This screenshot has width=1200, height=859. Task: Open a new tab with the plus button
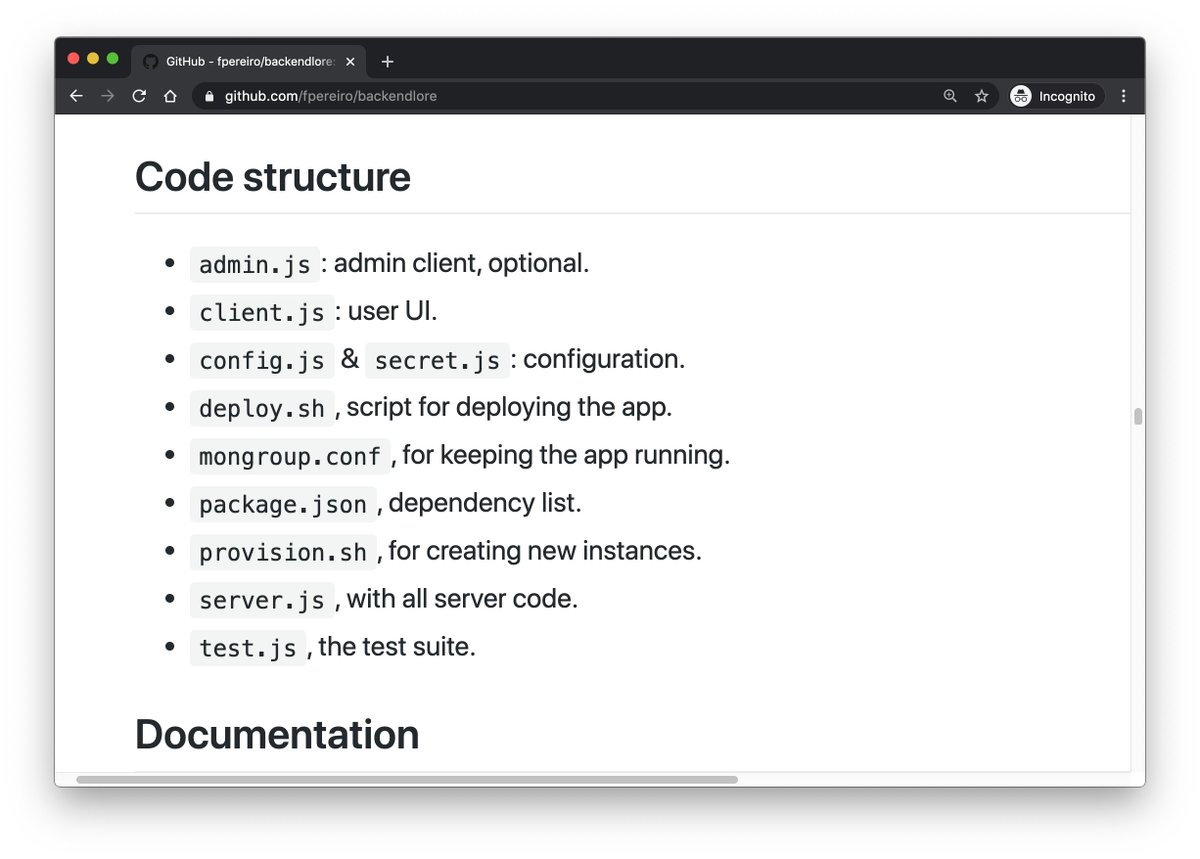pyautogui.click(x=388, y=61)
